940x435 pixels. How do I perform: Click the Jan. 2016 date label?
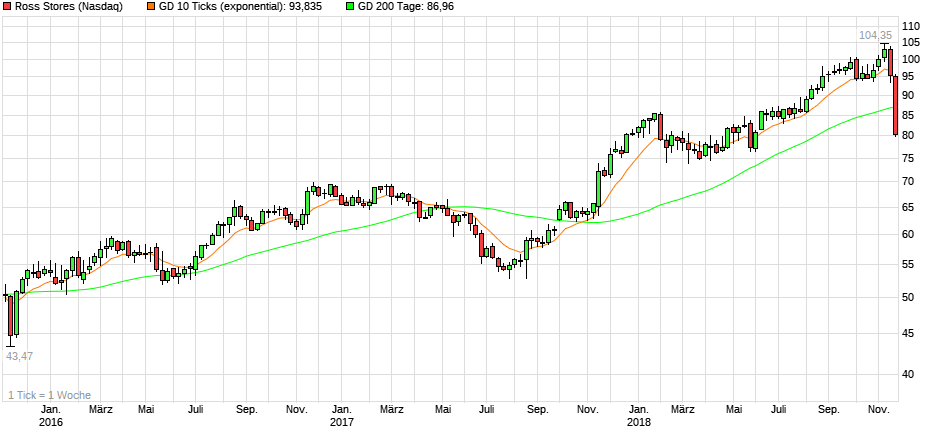point(50,416)
